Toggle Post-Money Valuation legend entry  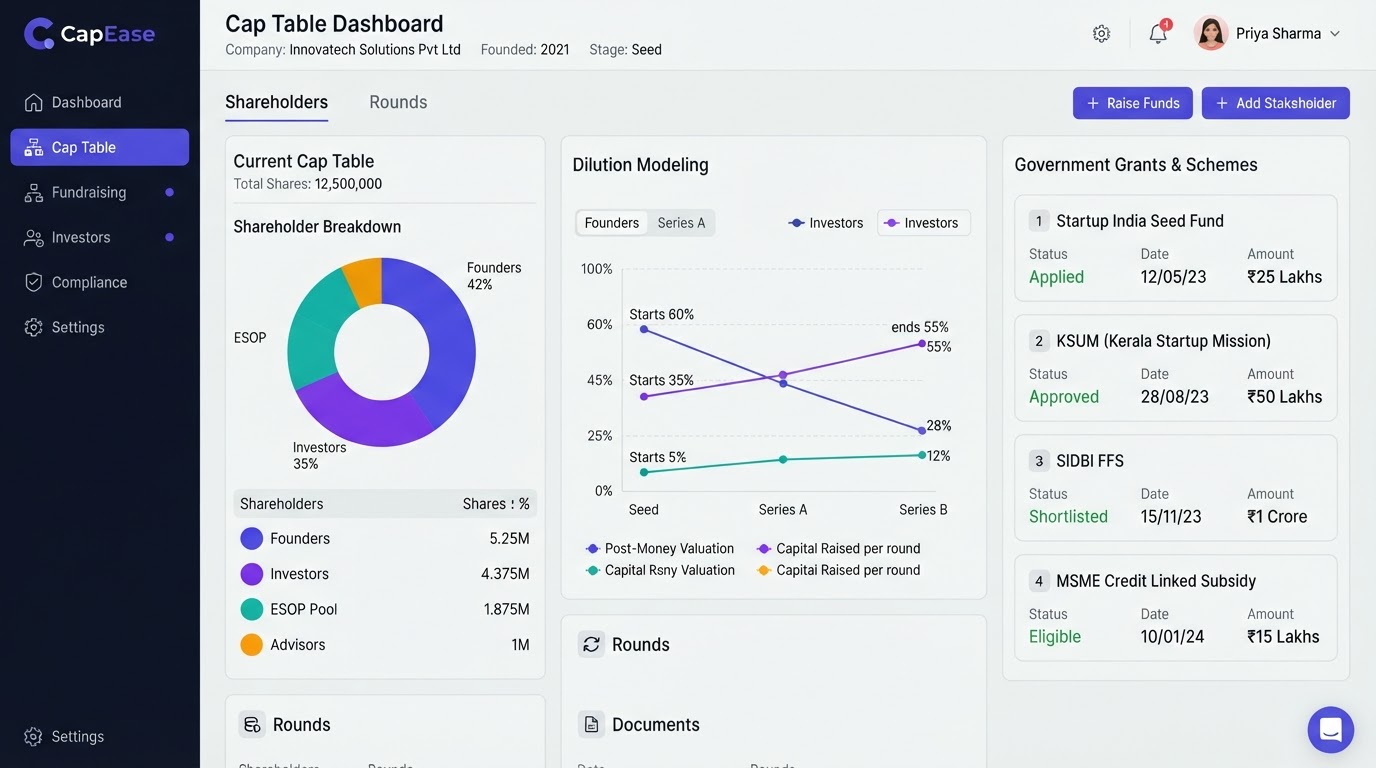pyautogui.click(x=660, y=549)
